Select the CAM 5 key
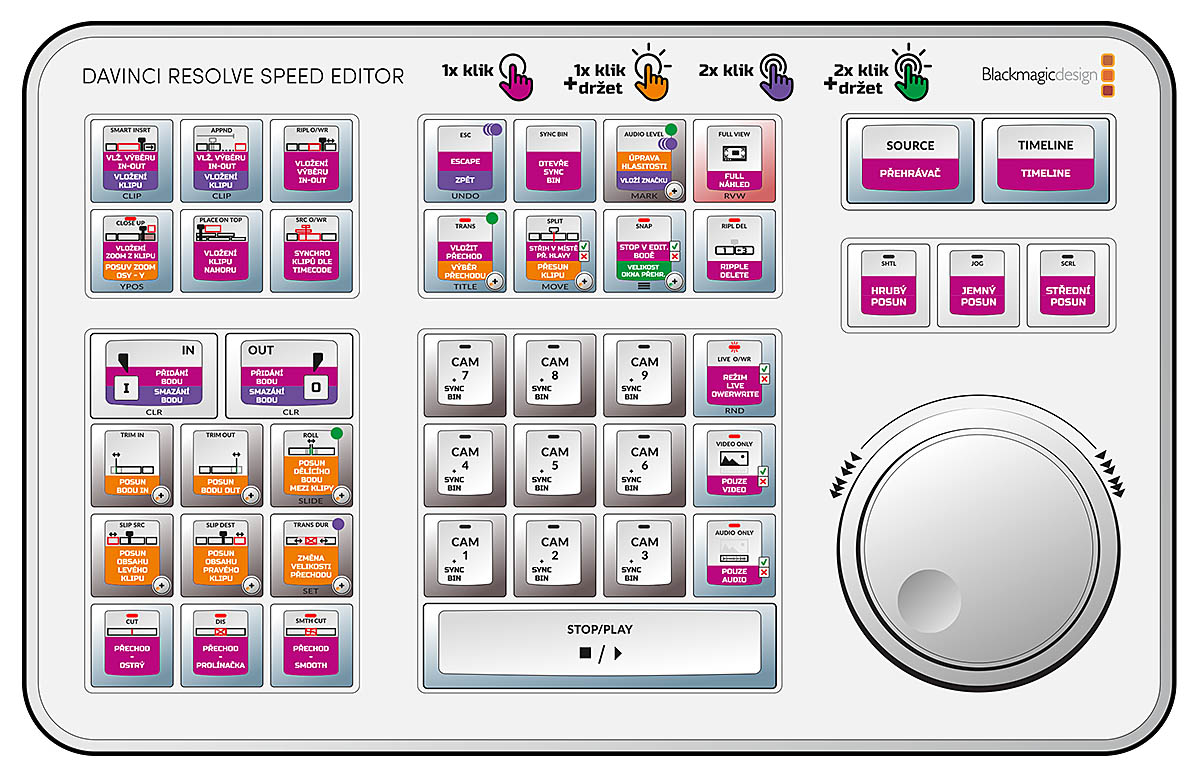Screen dimensions: 1200x777 coord(555,466)
